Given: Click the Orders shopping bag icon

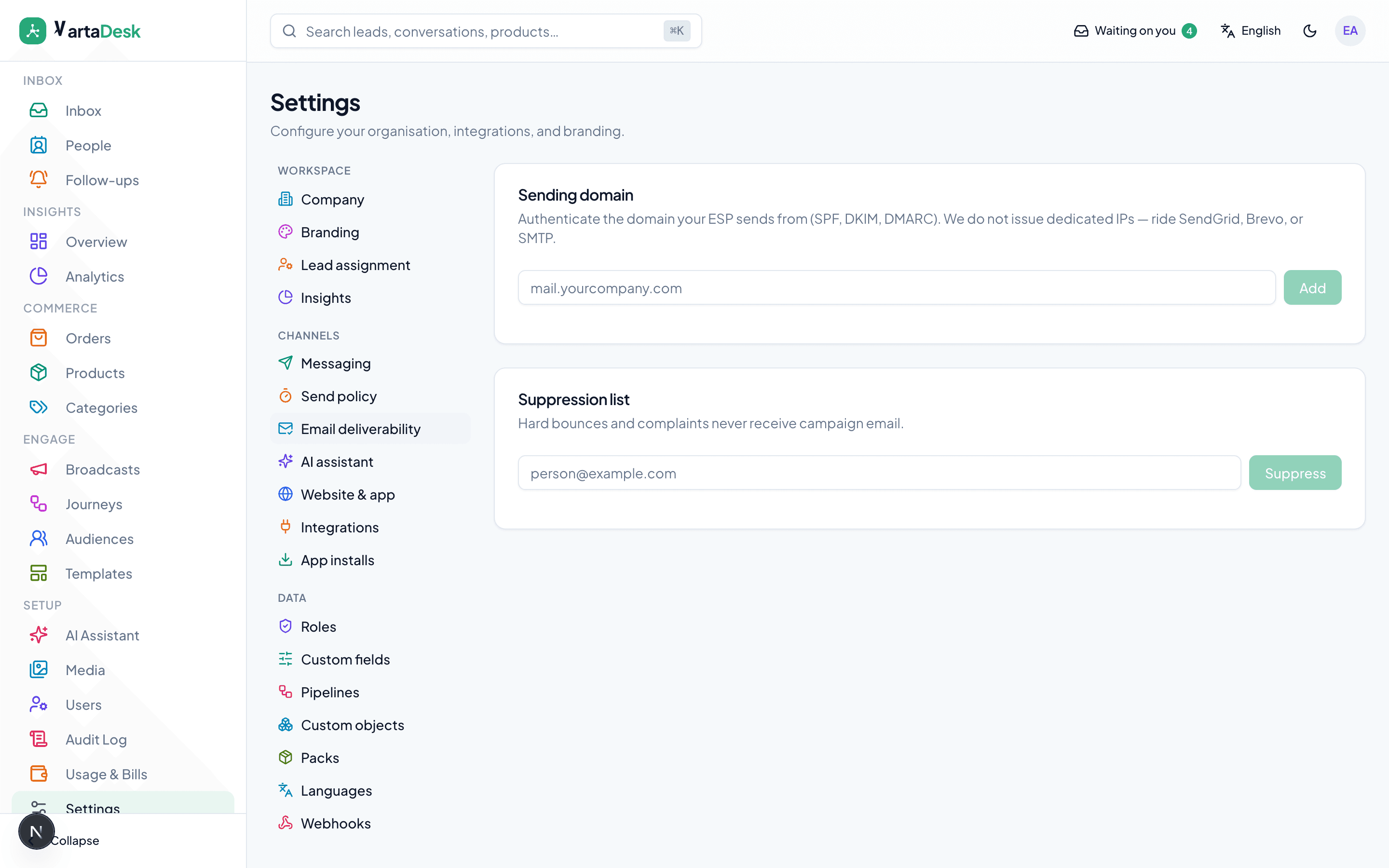Looking at the screenshot, I should [x=39, y=338].
